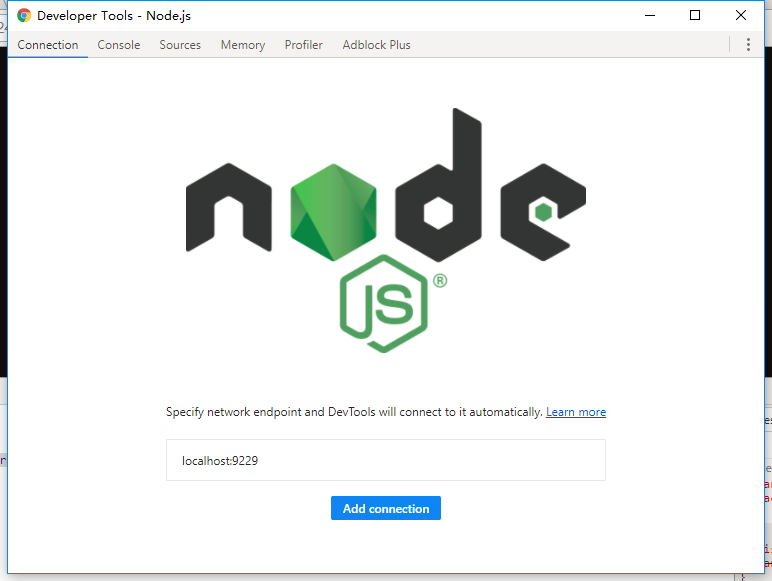Open the Sources tab
Image resolution: width=772 pixels, height=581 pixels.
pos(180,45)
